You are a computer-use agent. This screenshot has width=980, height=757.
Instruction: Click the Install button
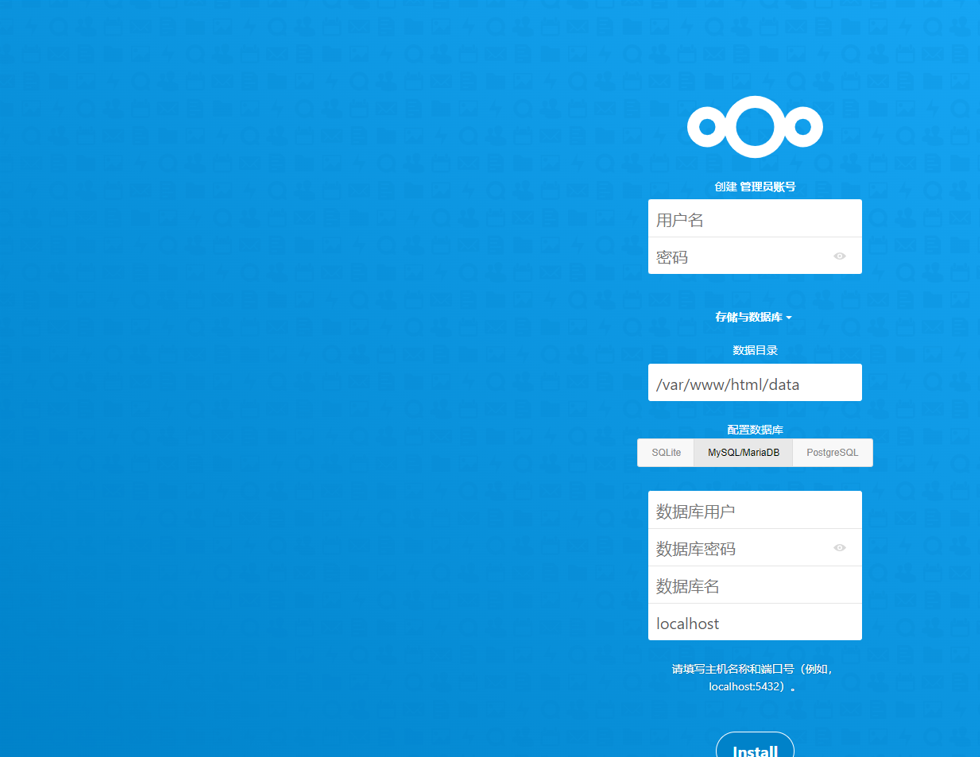click(x=754, y=746)
